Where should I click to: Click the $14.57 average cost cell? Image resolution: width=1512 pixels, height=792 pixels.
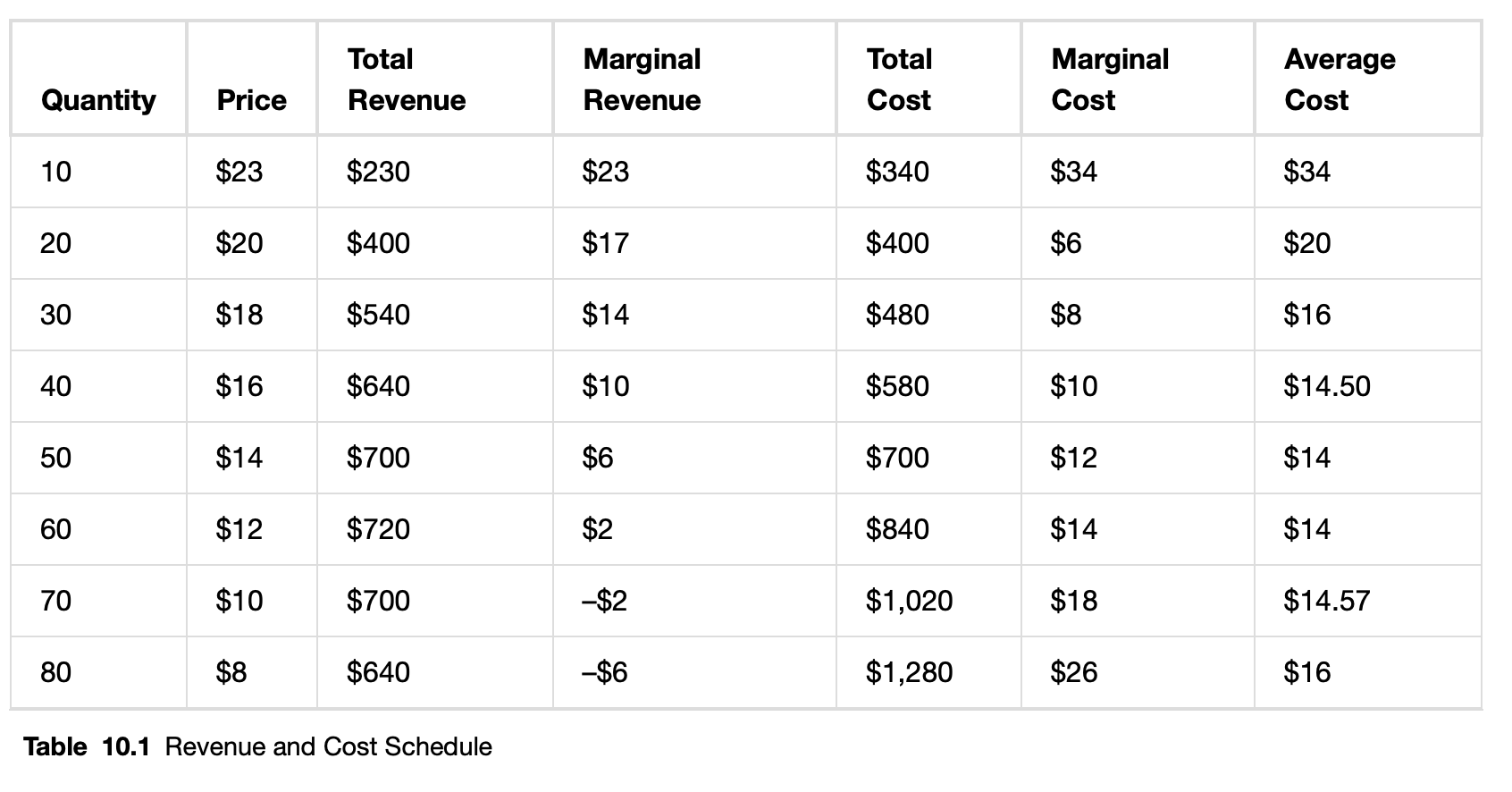tap(1326, 601)
